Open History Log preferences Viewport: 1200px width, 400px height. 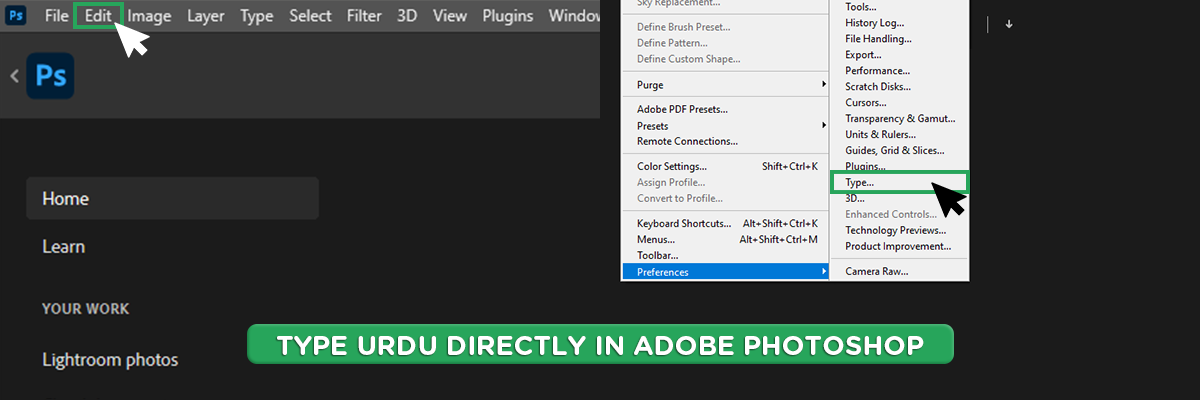click(876, 23)
